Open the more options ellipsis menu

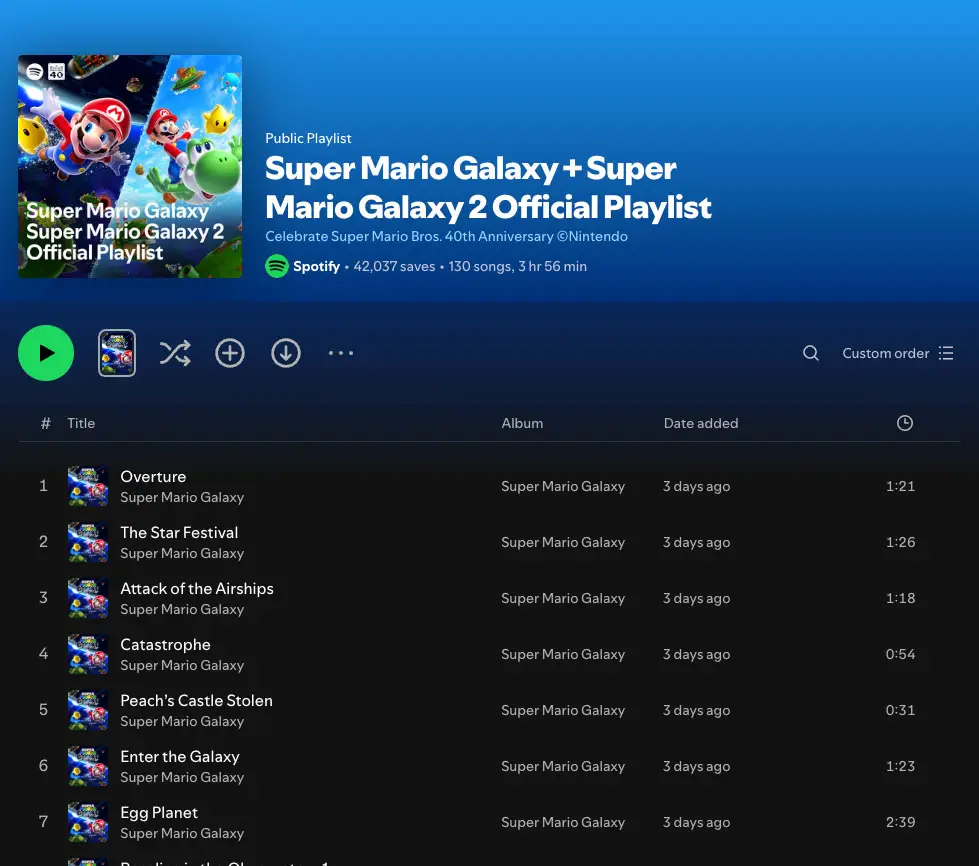(341, 353)
